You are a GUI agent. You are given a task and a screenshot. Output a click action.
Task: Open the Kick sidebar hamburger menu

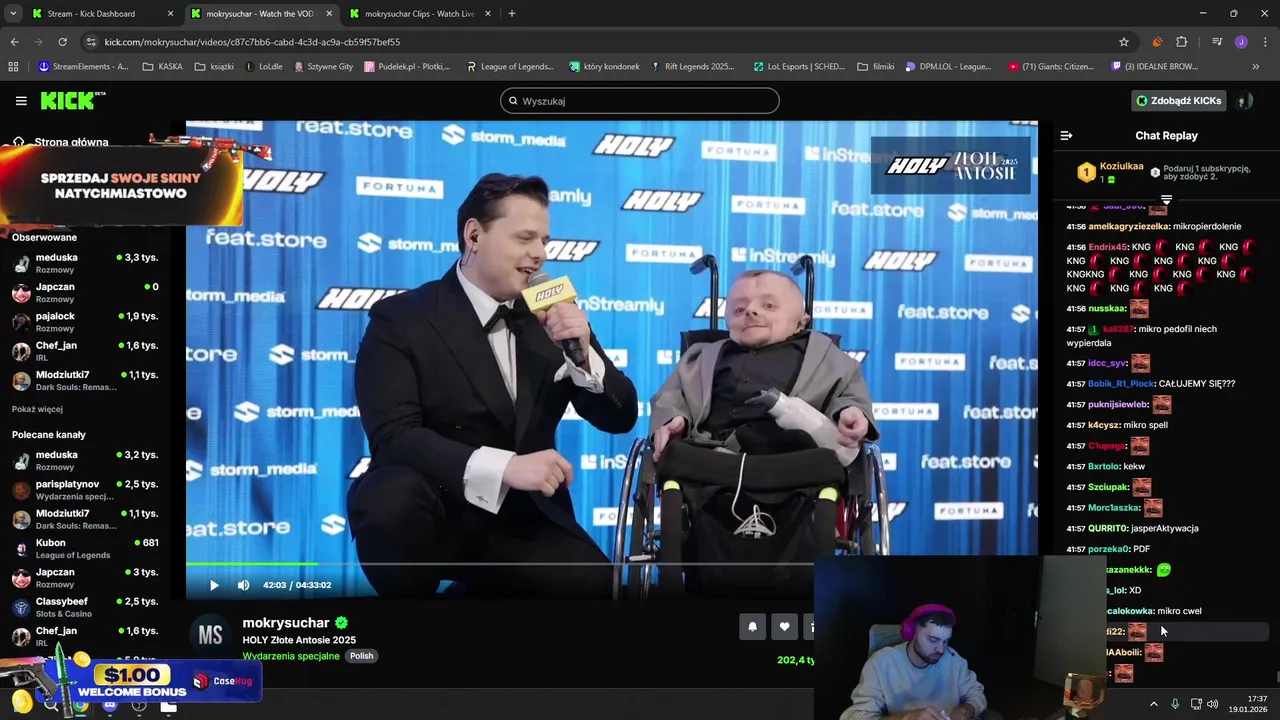pyautogui.click(x=21, y=101)
